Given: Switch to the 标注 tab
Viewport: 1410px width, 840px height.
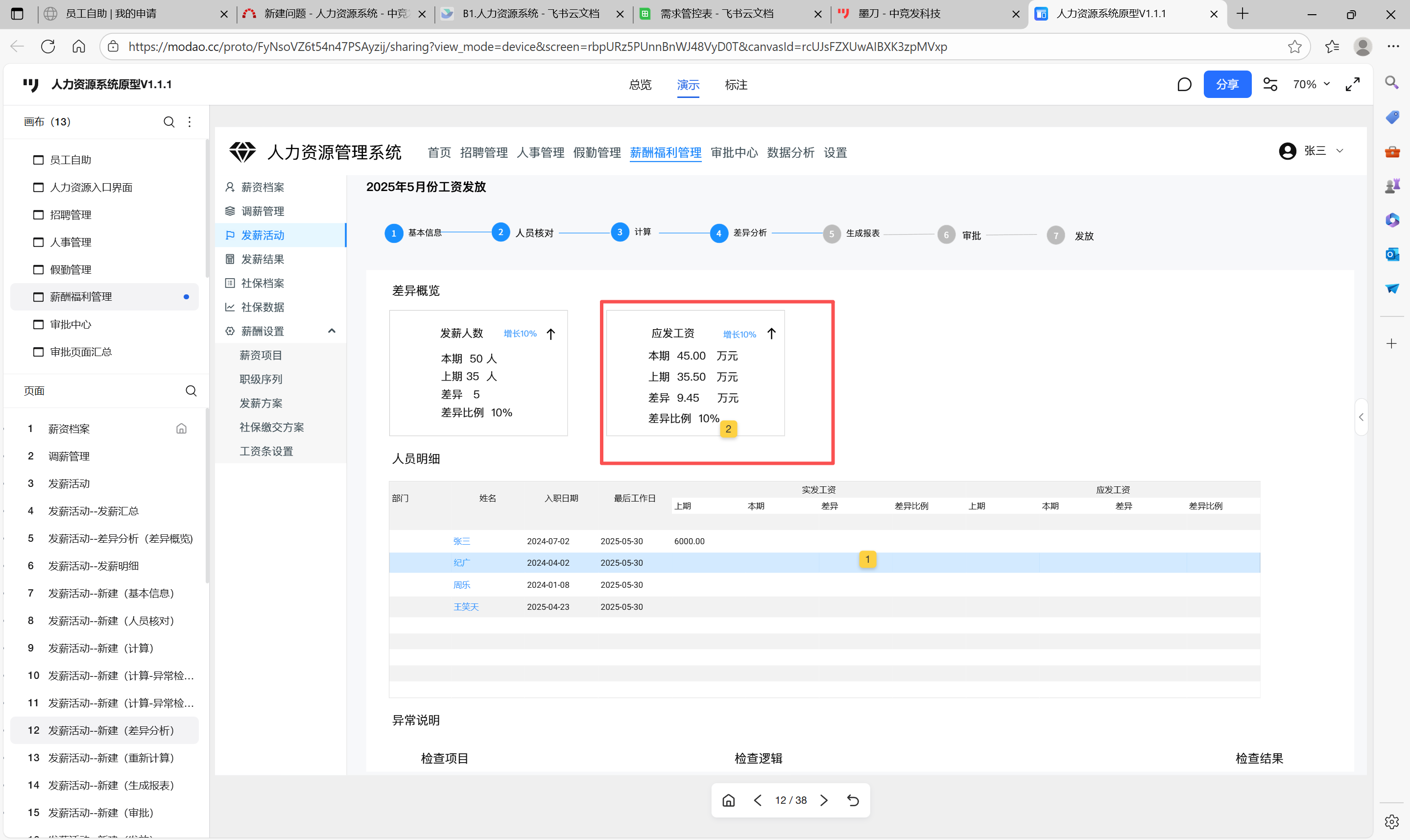Looking at the screenshot, I should (736, 85).
